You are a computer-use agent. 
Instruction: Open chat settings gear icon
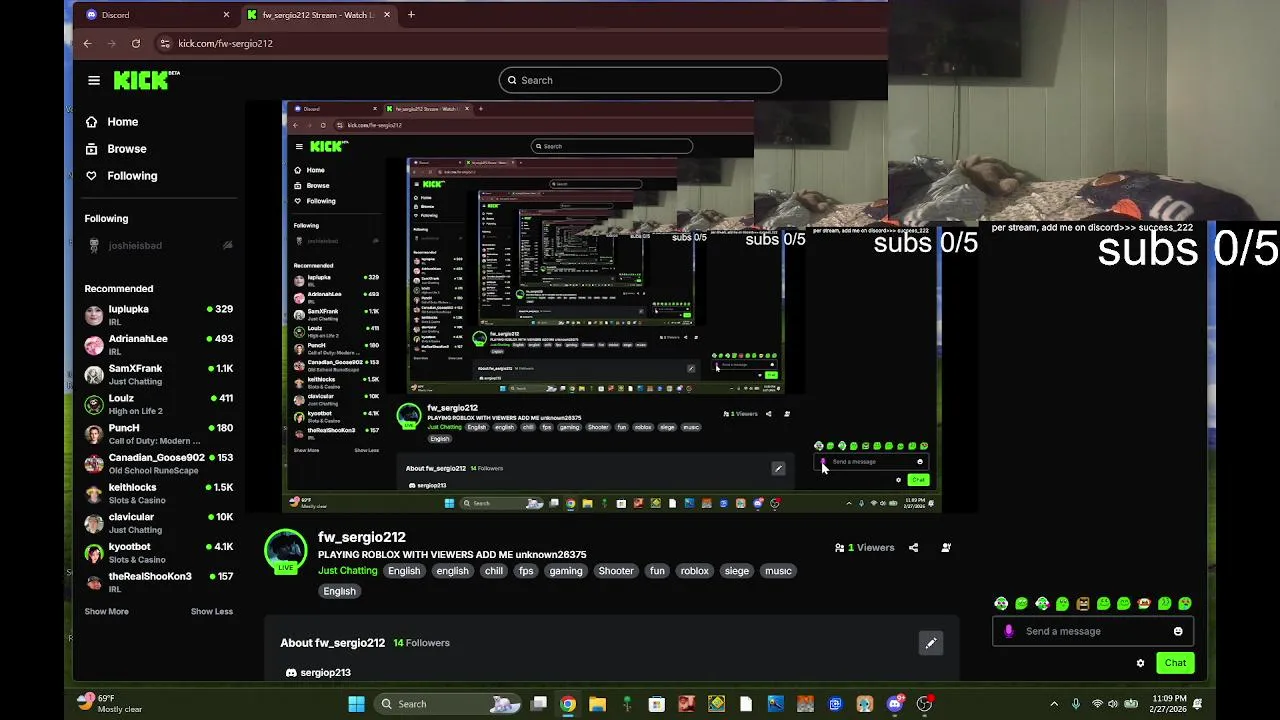click(x=1140, y=663)
